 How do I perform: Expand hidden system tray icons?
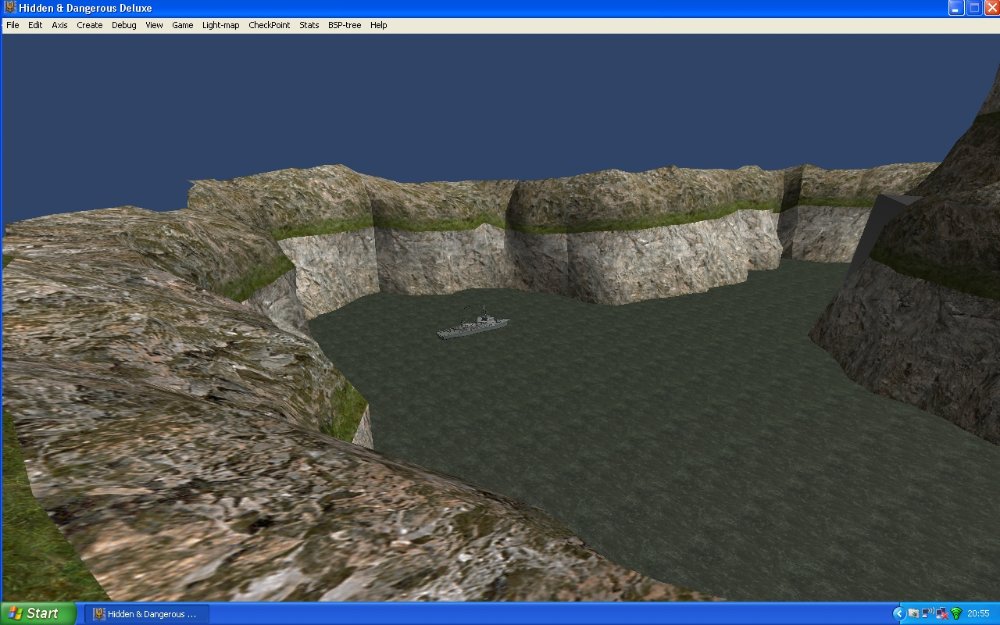point(899,614)
